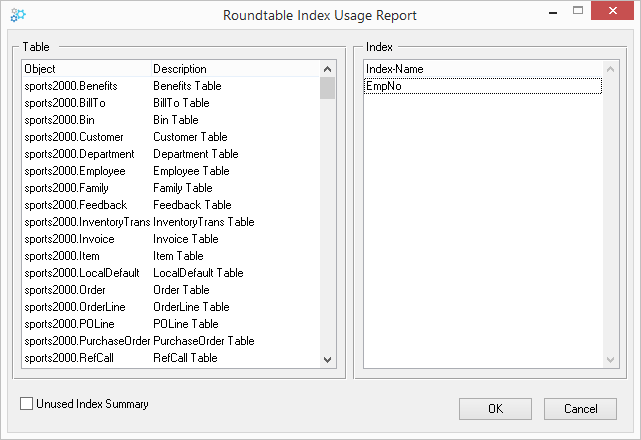Select the sports2000.Item row
The image size is (641, 440).
coord(171,256)
